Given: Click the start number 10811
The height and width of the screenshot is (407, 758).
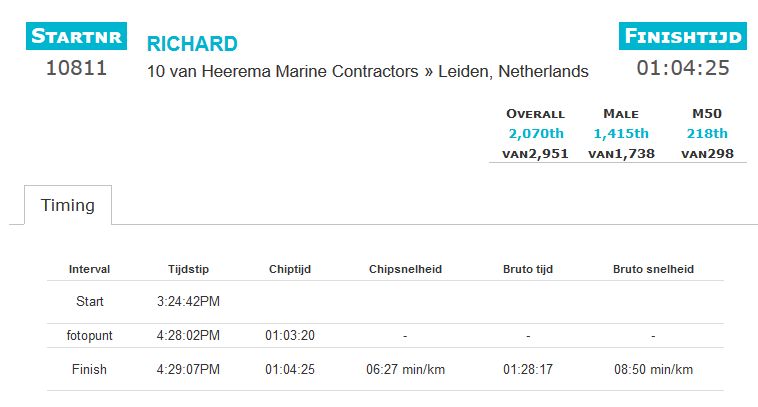Looking at the screenshot, I should click(x=76, y=68).
